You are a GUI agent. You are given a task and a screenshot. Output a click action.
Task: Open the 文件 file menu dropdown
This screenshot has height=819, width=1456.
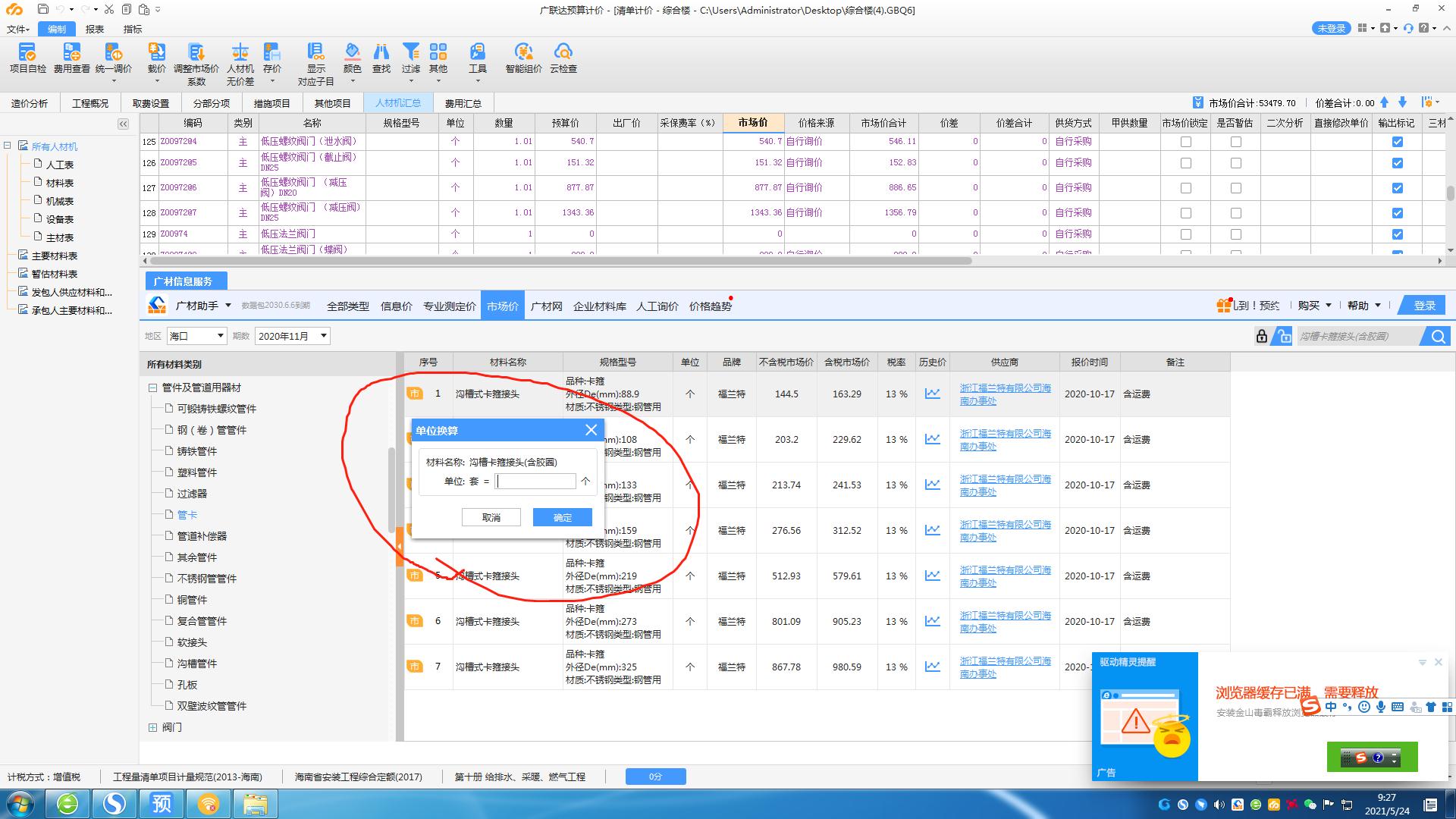click(x=18, y=29)
